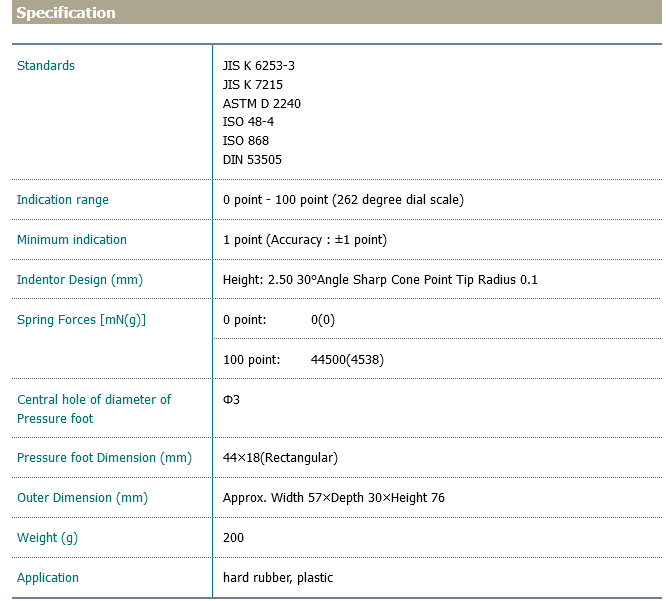Screen dimensions: 666x601
Task: Click the Φ3 diameter value
Action: (231, 400)
